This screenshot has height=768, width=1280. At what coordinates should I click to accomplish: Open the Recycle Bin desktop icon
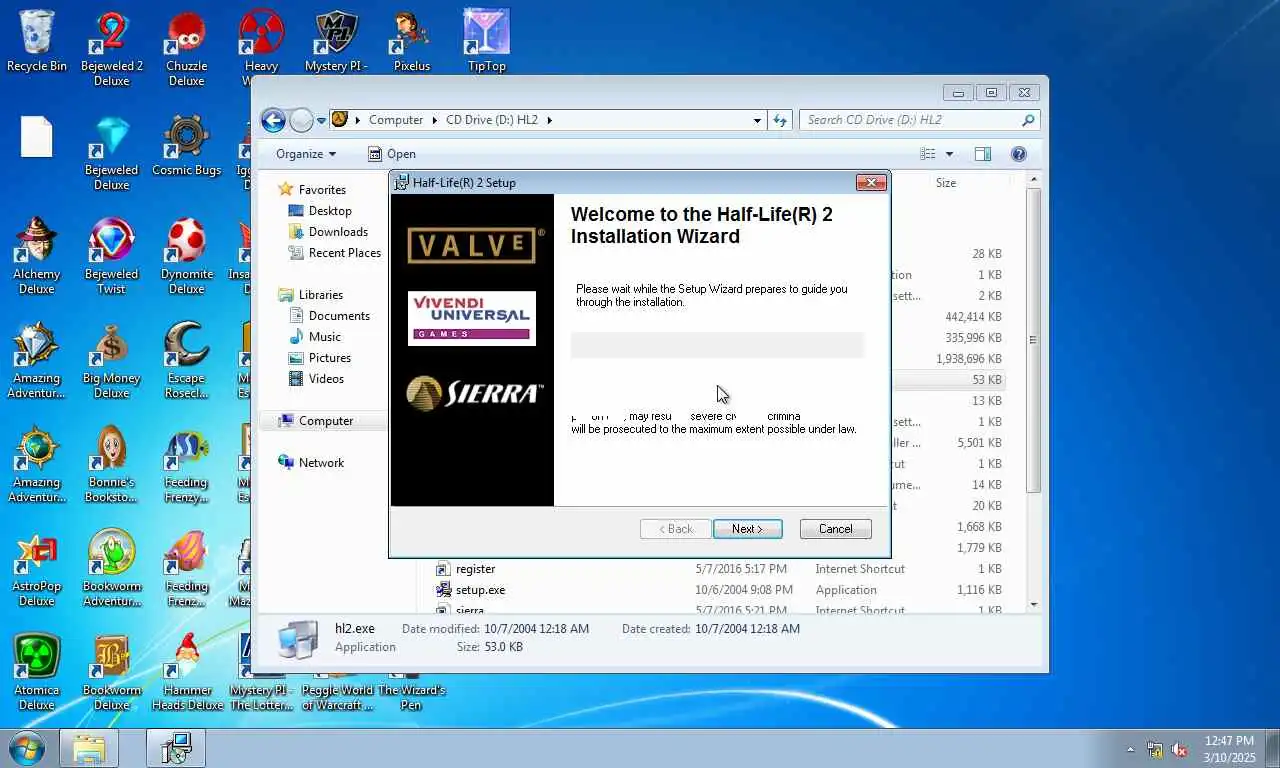[x=37, y=40]
